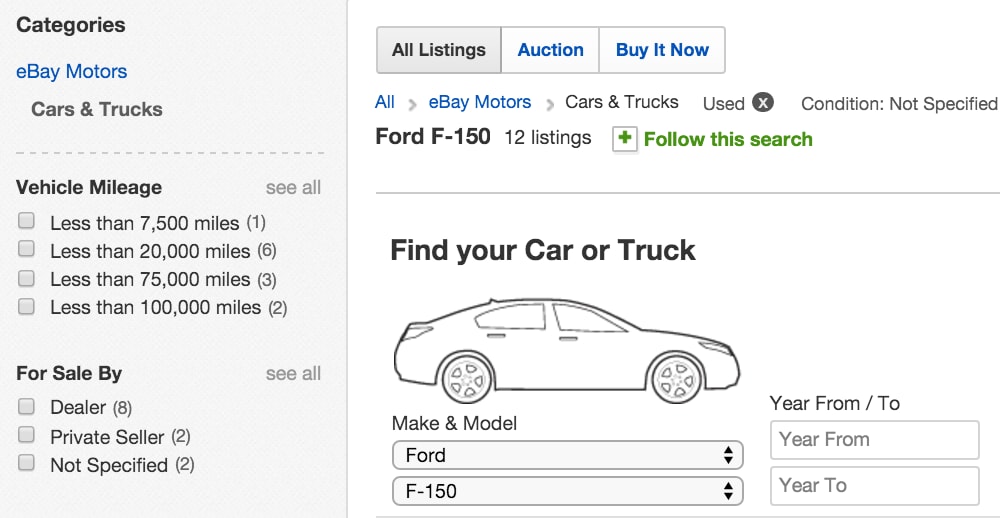Click see all for For Sale By
This screenshot has height=518, width=1000.
tap(293, 373)
